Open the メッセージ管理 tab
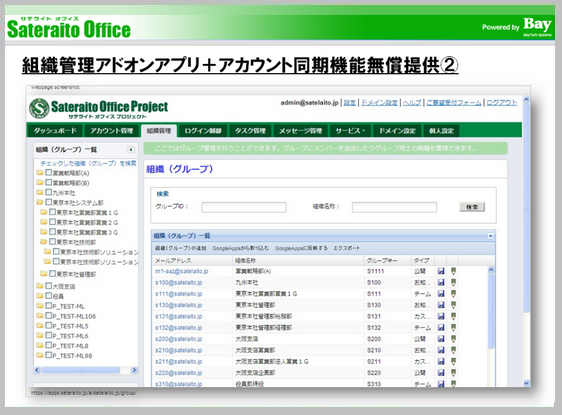This screenshot has width=562, height=415. [301, 131]
